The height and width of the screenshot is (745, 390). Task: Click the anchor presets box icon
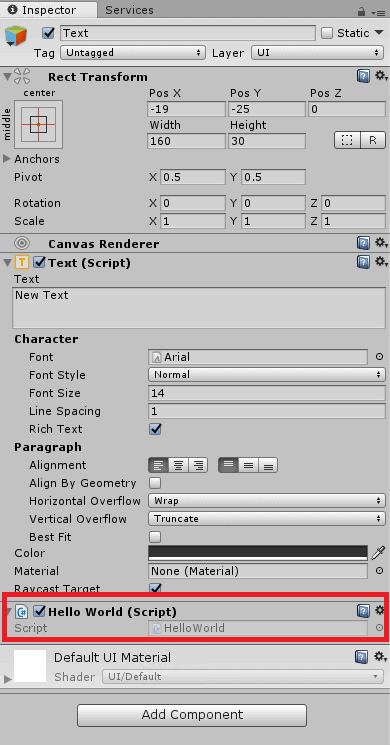click(38, 124)
